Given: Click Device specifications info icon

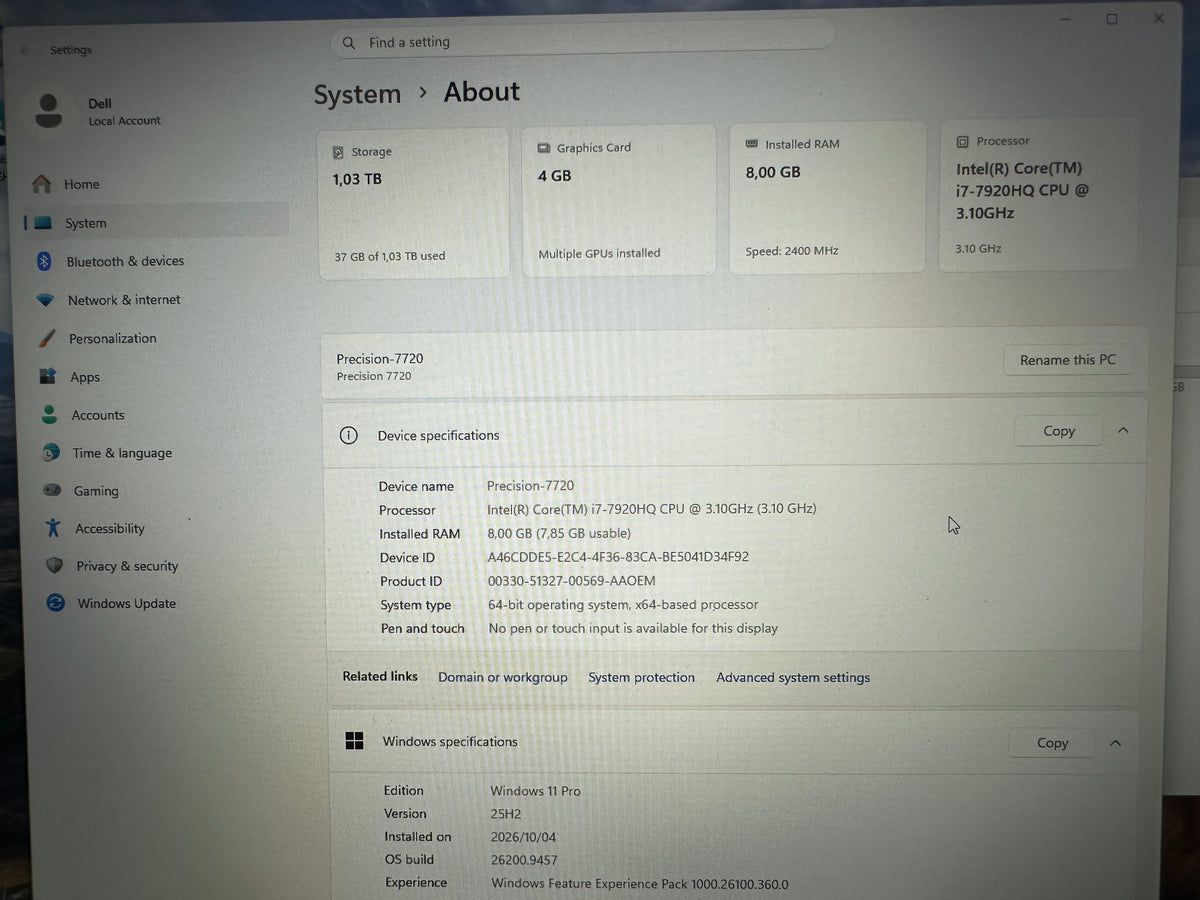Looking at the screenshot, I should click(x=348, y=435).
